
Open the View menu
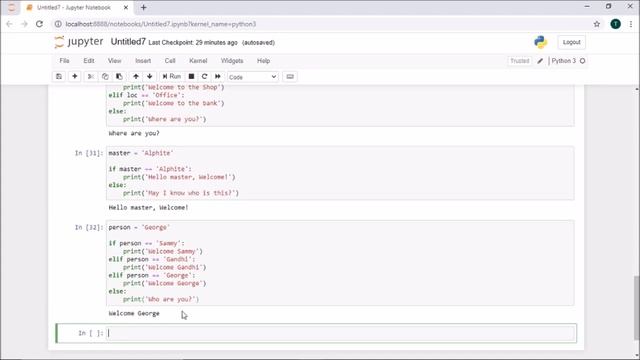pos(115,60)
